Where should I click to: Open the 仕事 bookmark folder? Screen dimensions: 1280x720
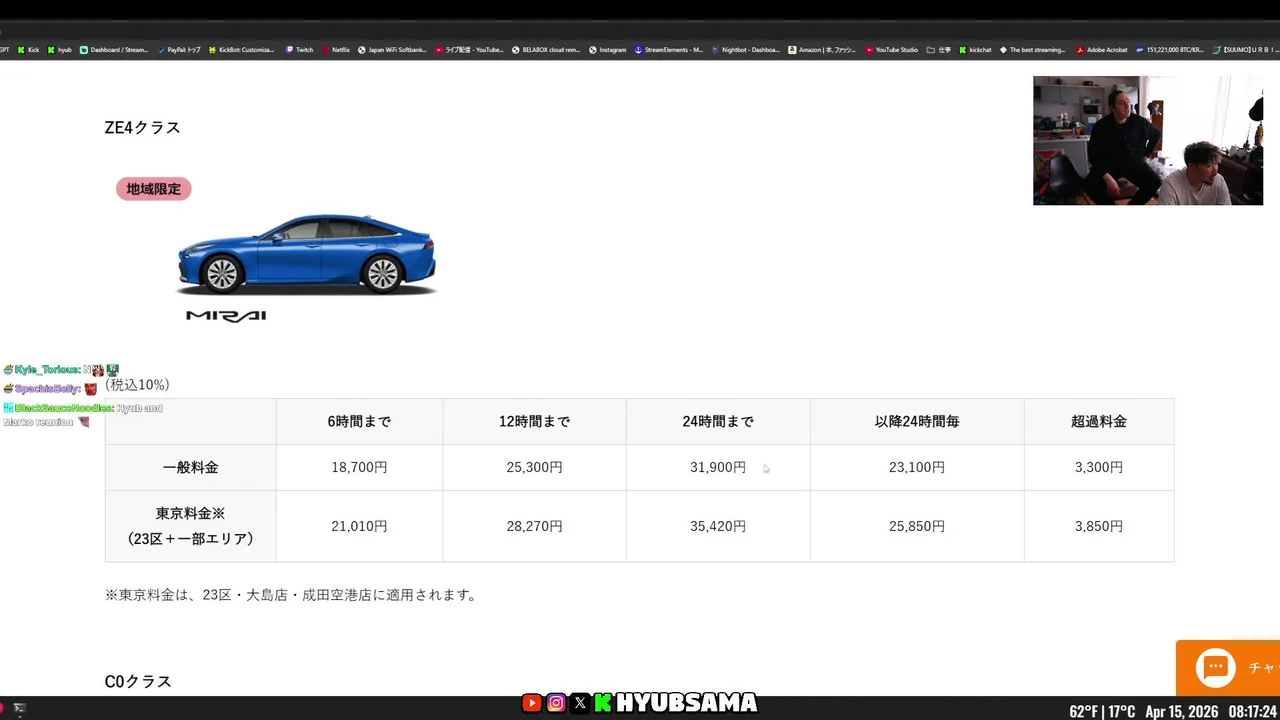[x=939, y=49]
